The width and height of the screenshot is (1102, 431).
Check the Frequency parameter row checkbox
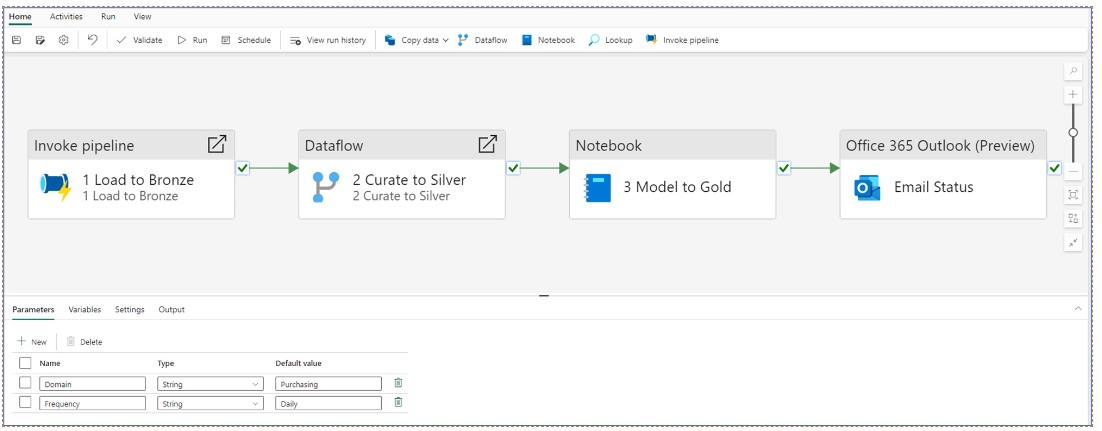click(25, 403)
